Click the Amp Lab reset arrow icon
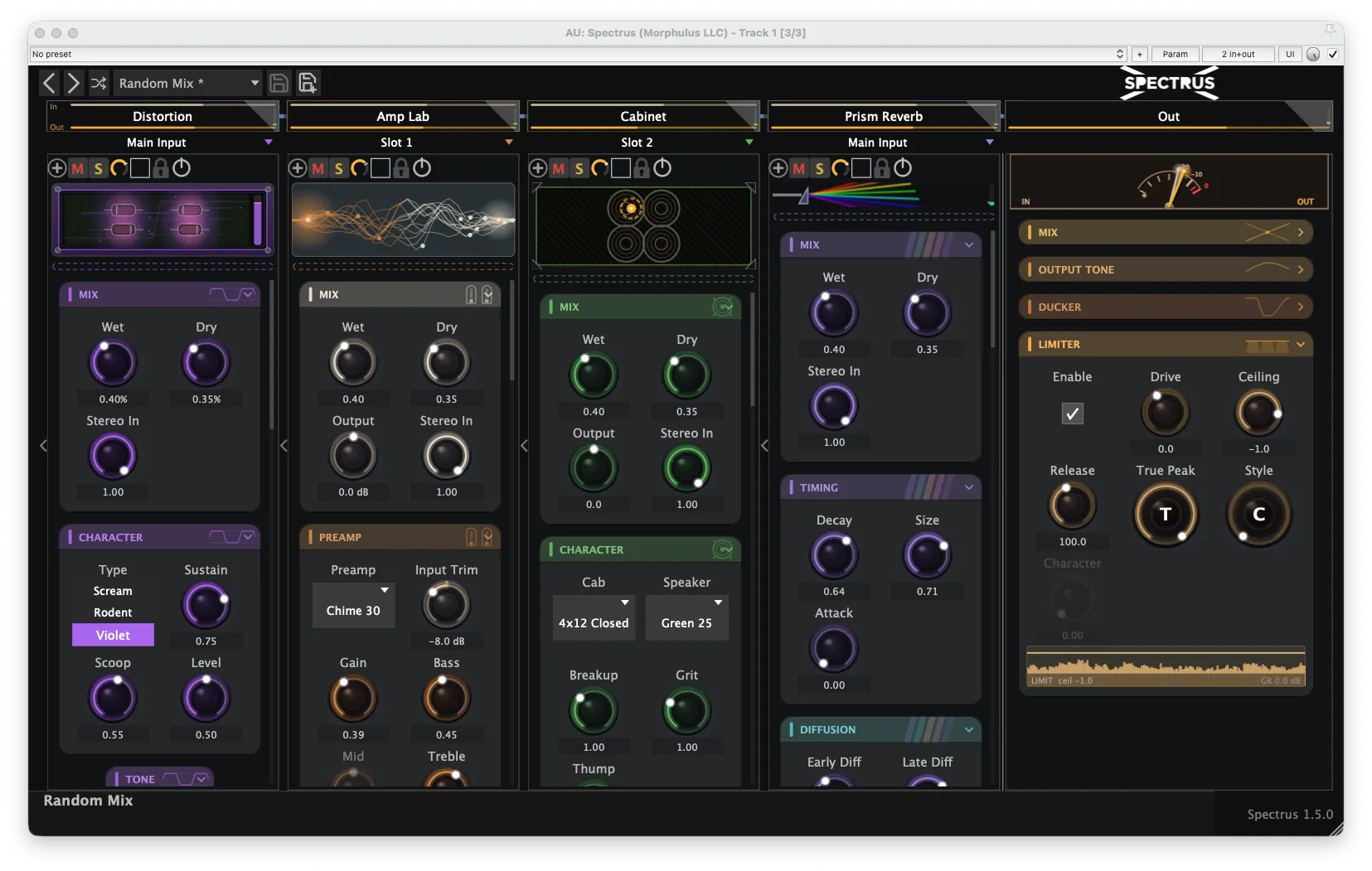Viewport: 1372px width, 871px height. click(360, 168)
